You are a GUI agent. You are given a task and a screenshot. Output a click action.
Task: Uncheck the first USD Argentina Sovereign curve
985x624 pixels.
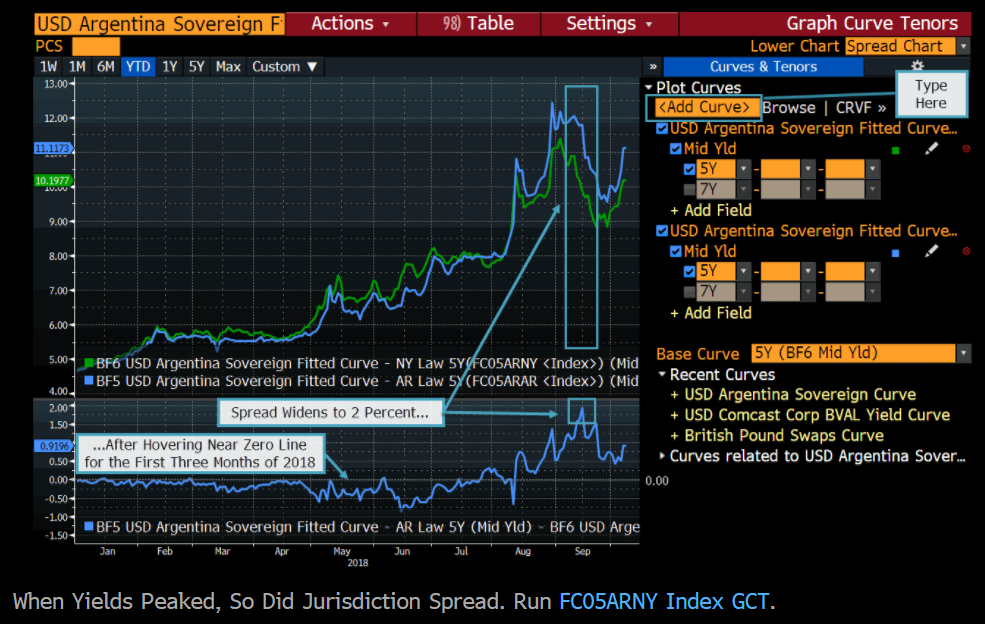[x=662, y=129]
